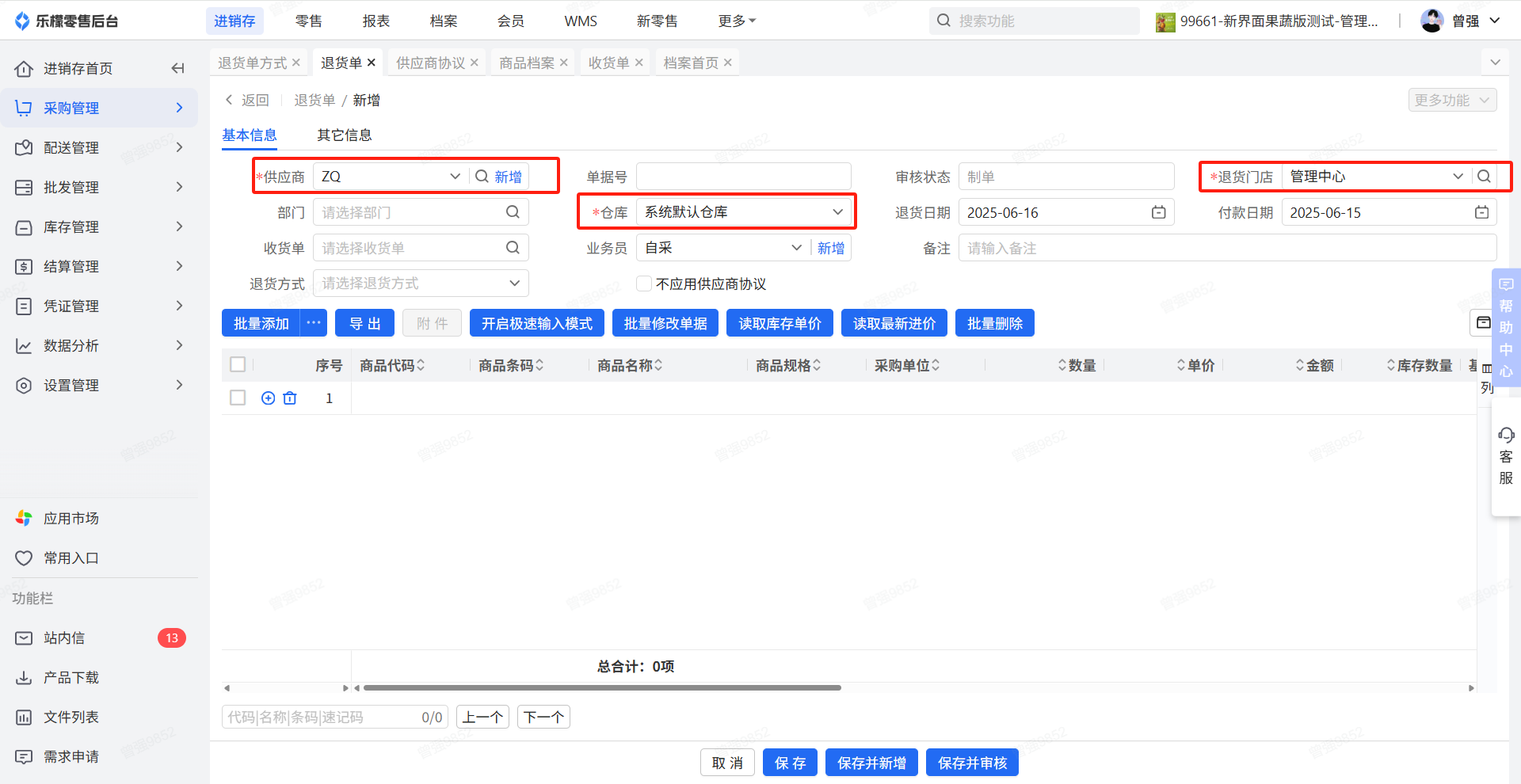
Task: Expand tab list chevron at far right
Action: pos(1495,63)
